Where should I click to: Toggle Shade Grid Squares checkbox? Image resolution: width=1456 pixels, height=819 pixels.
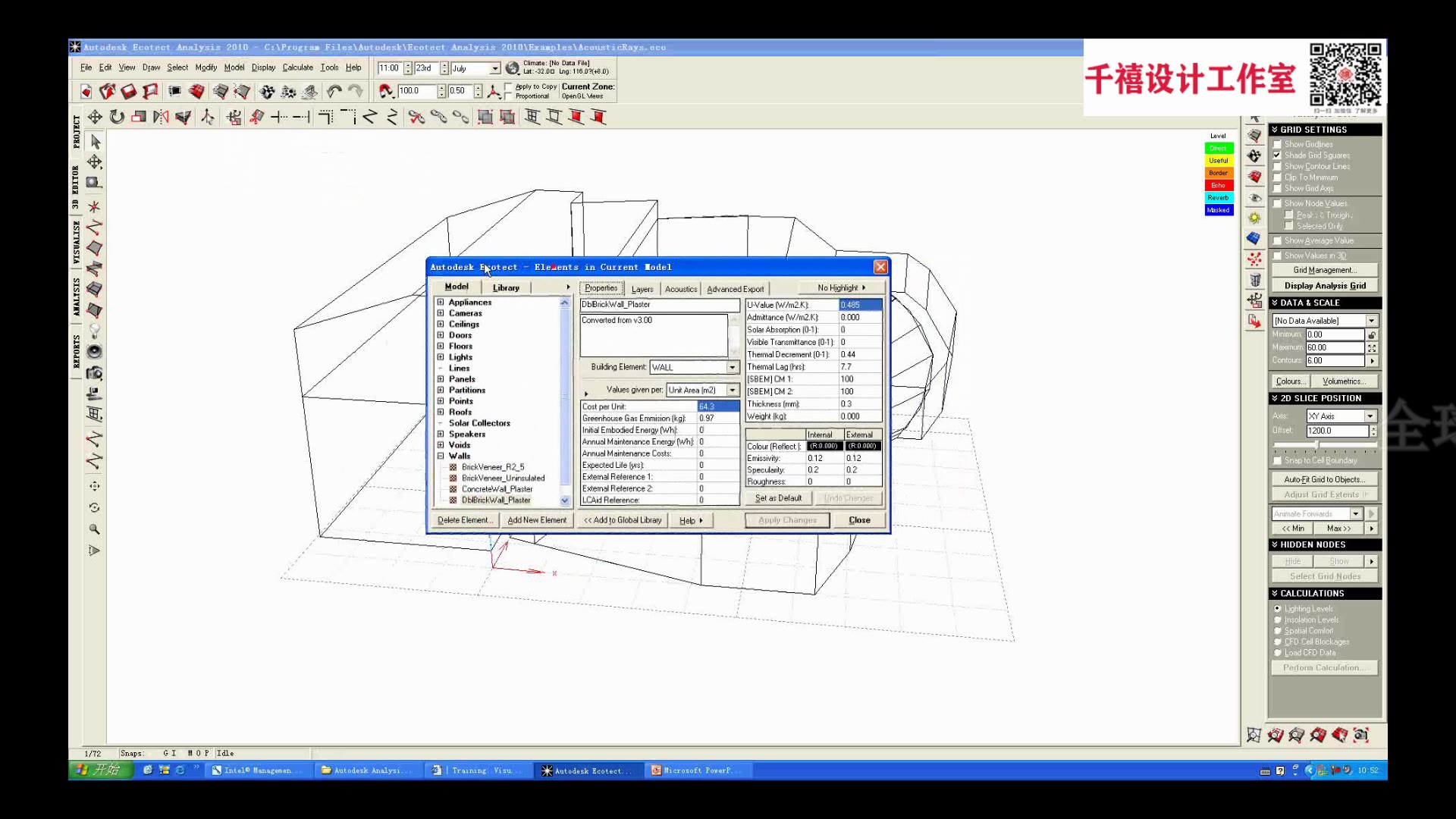click(x=1277, y=155)
